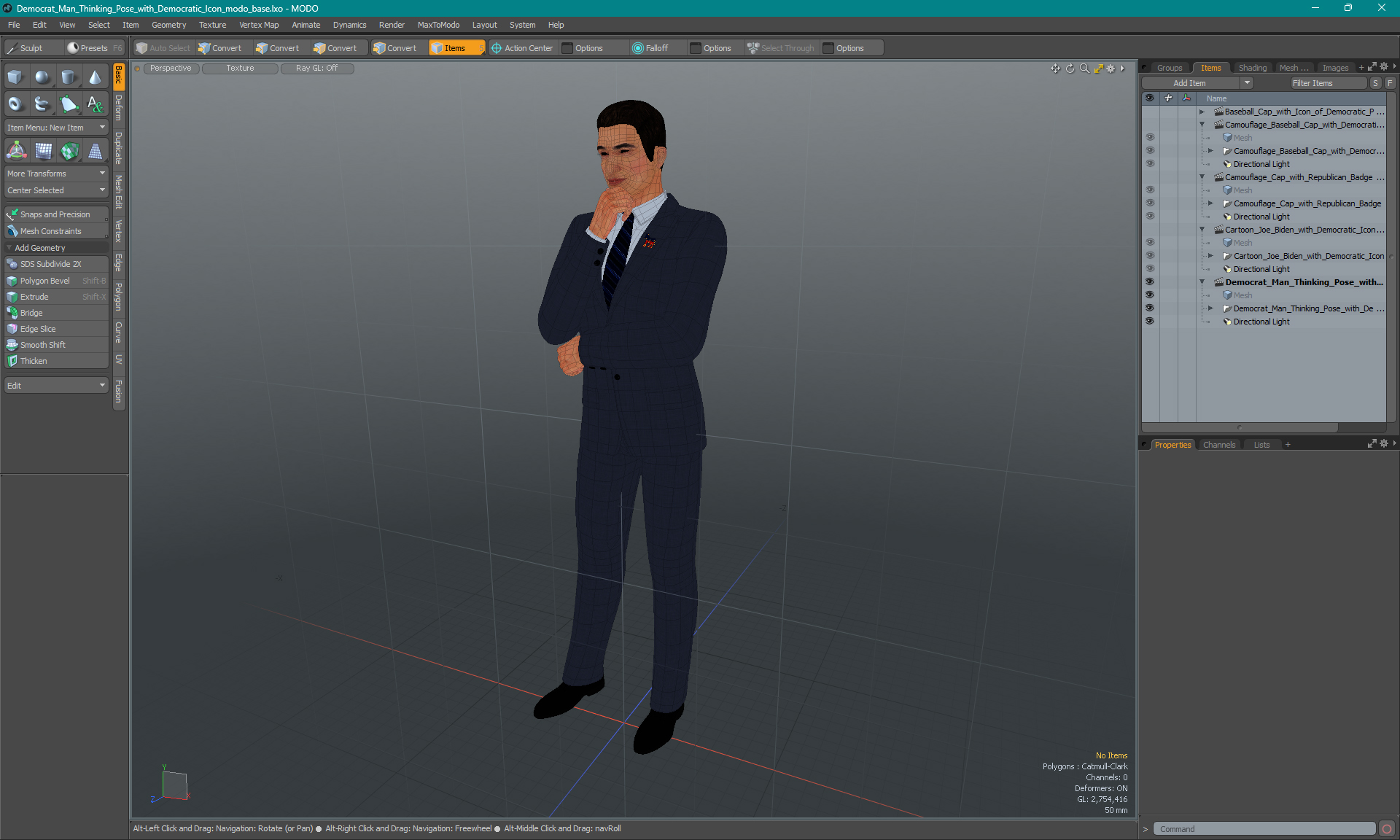
Task: Select the cylinder primitive tool
Action: click(x=69, y=77)
